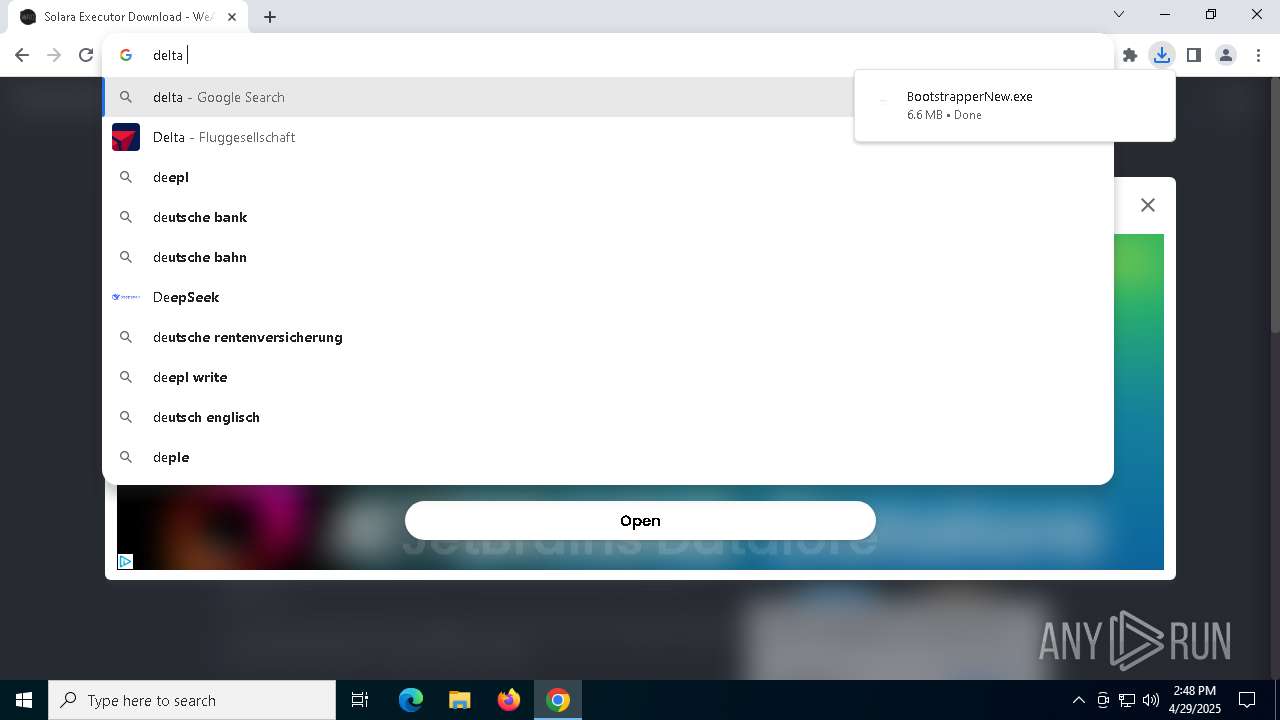
Task: Show hidden system tray icons
Action: (x=1078, y=700)
